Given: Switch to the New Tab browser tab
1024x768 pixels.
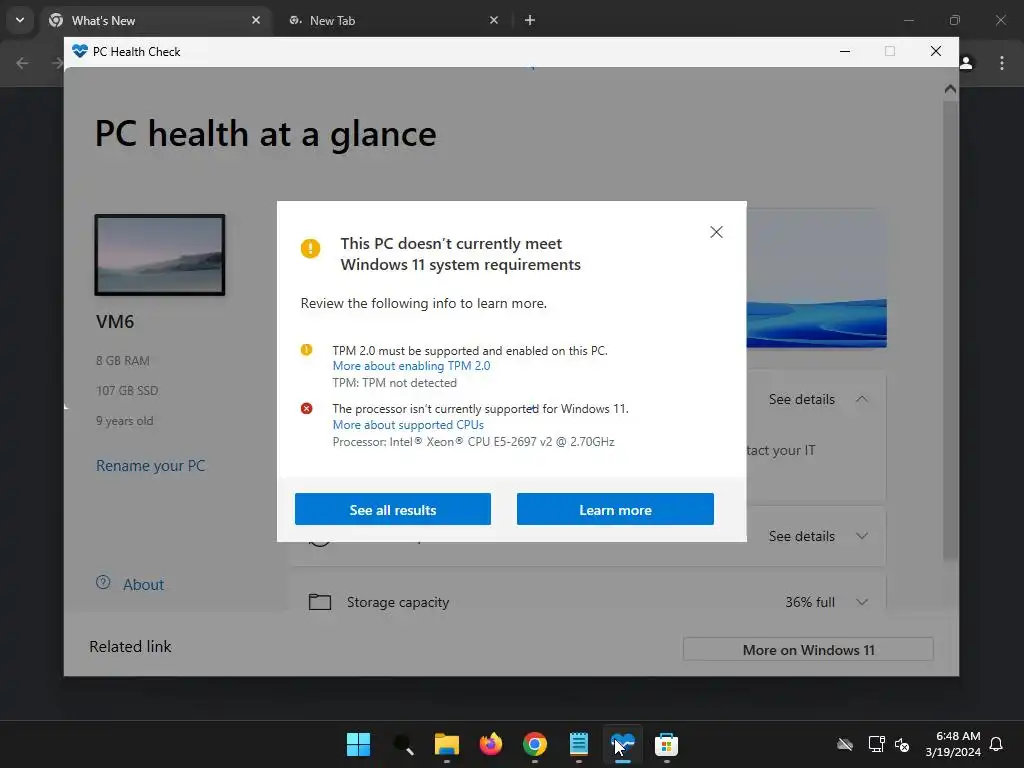Looking at the screenshot, I should tap(394, 20).
